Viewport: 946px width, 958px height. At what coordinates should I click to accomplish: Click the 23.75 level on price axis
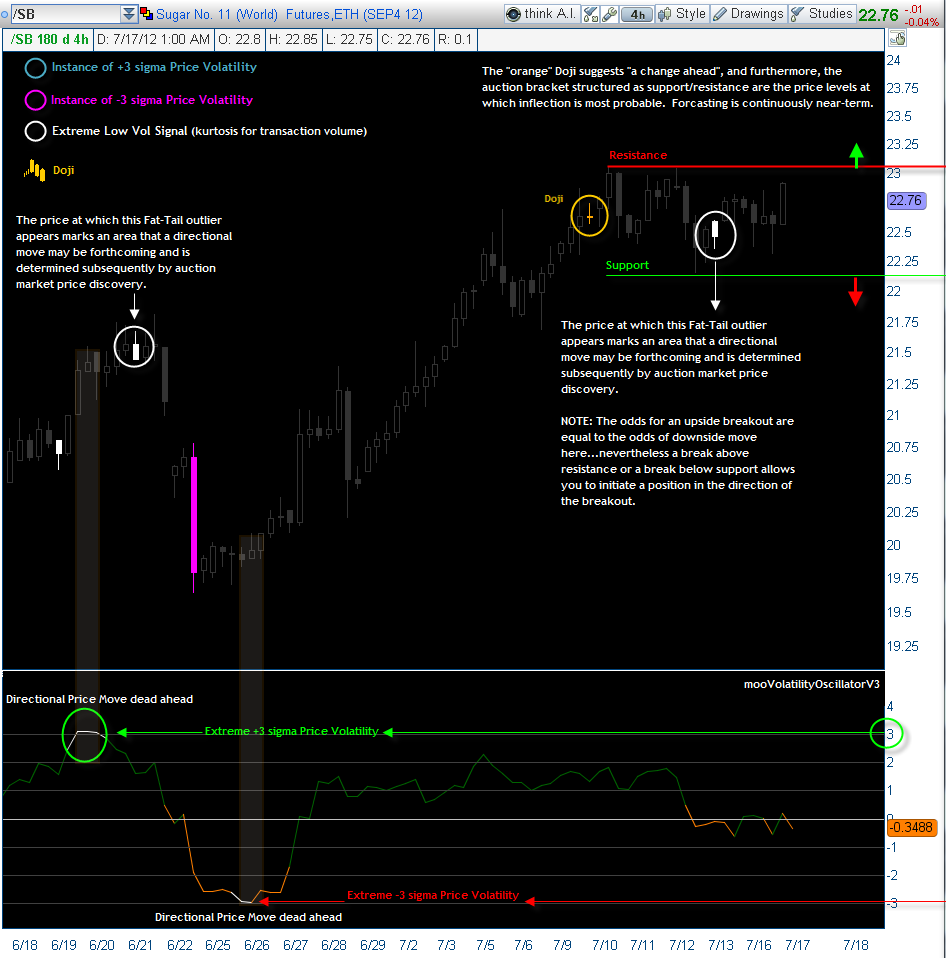(902, 88)
